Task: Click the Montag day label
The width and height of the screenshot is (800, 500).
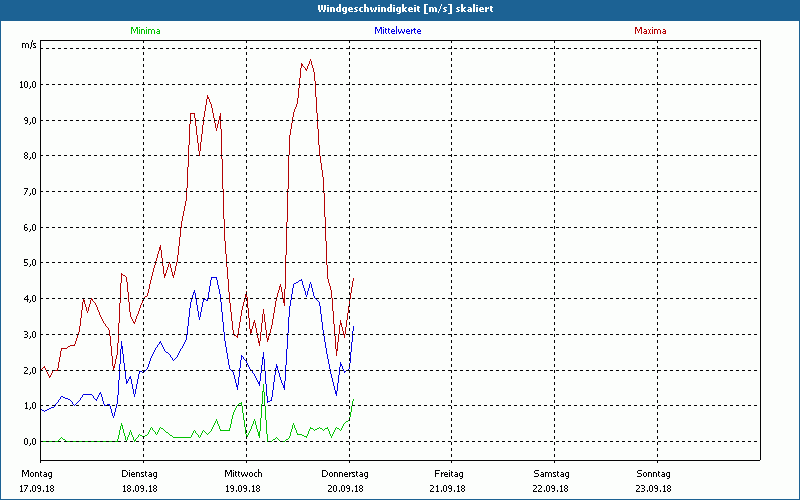Action: 37,474
